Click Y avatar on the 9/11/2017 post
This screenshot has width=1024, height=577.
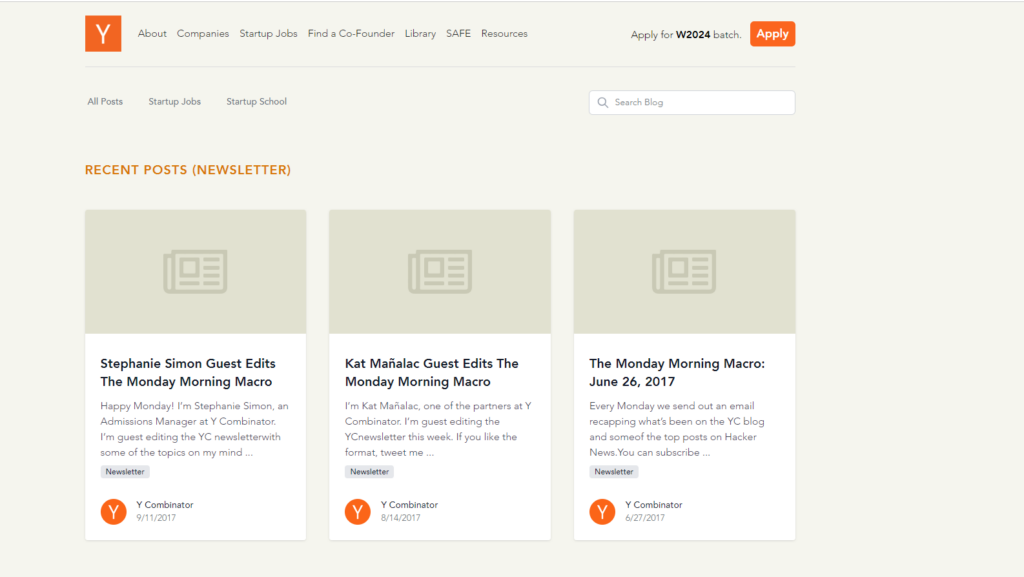[114, 512]
